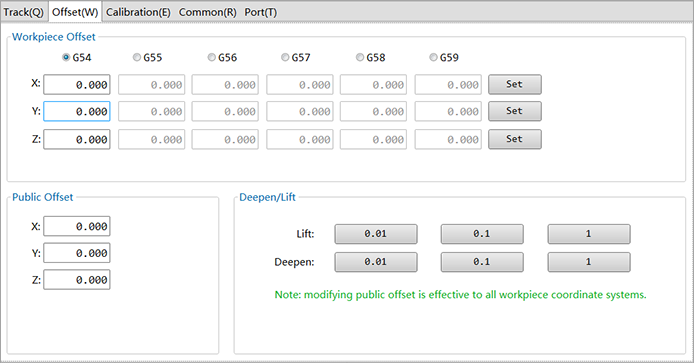
Task: Deepen by 1
Action: click(589, 262)
